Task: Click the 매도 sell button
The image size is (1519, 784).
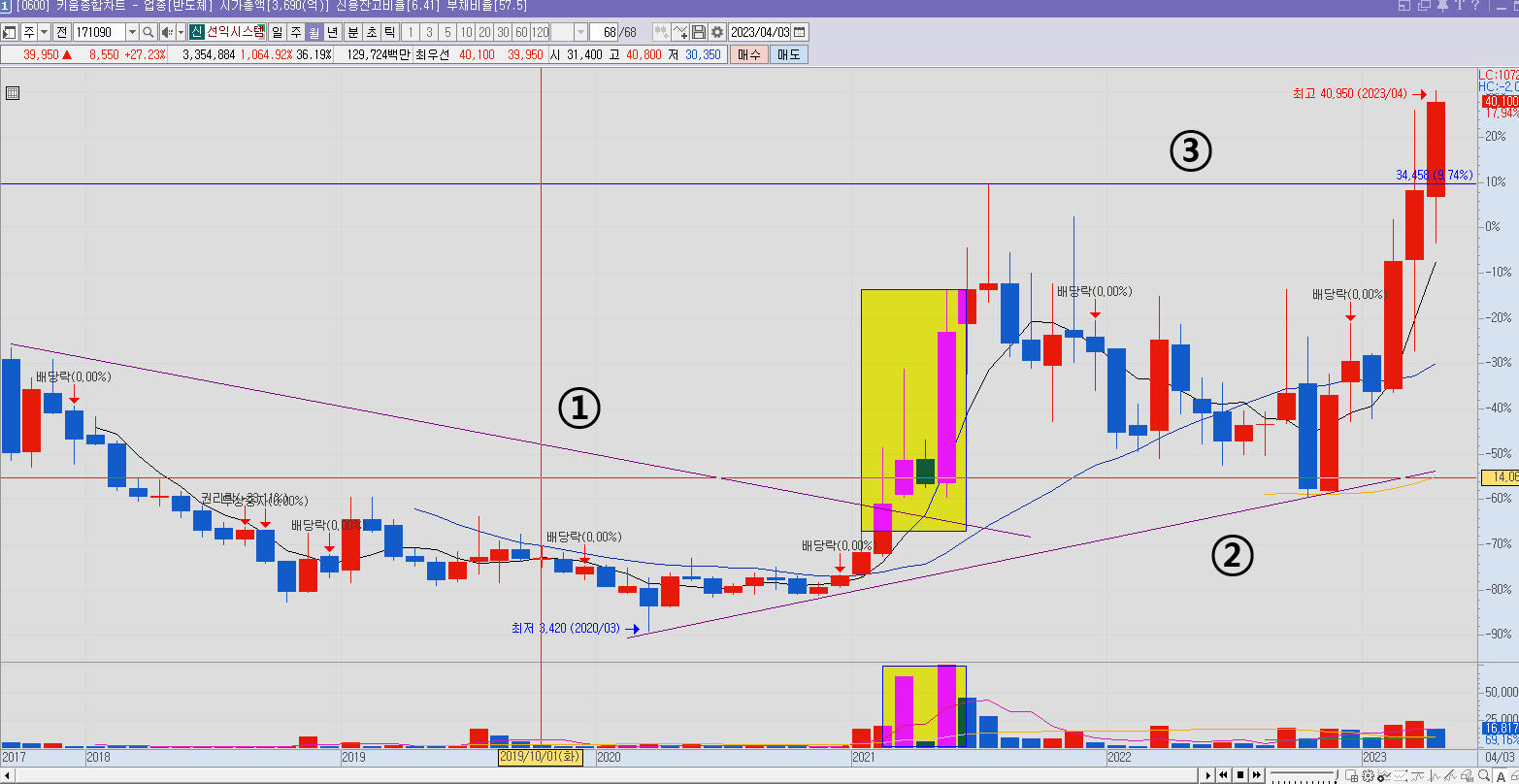Action: [788, 54]
